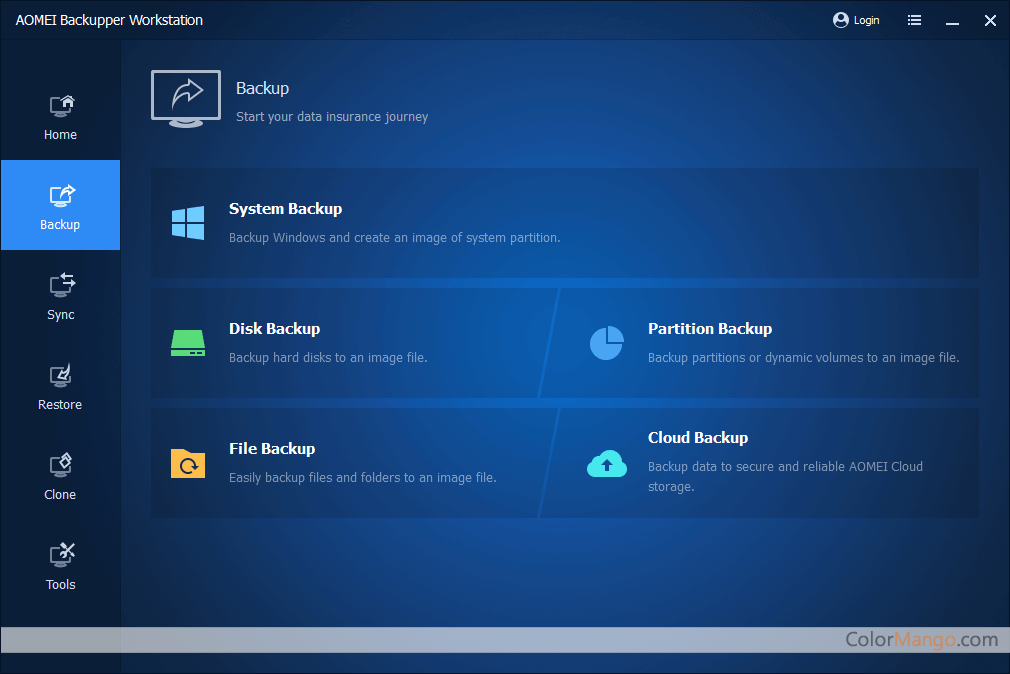The height and width of the screenshot is (674, 1010).
Task: Click the File Backup folder icon
Action: tap(188, 463)
